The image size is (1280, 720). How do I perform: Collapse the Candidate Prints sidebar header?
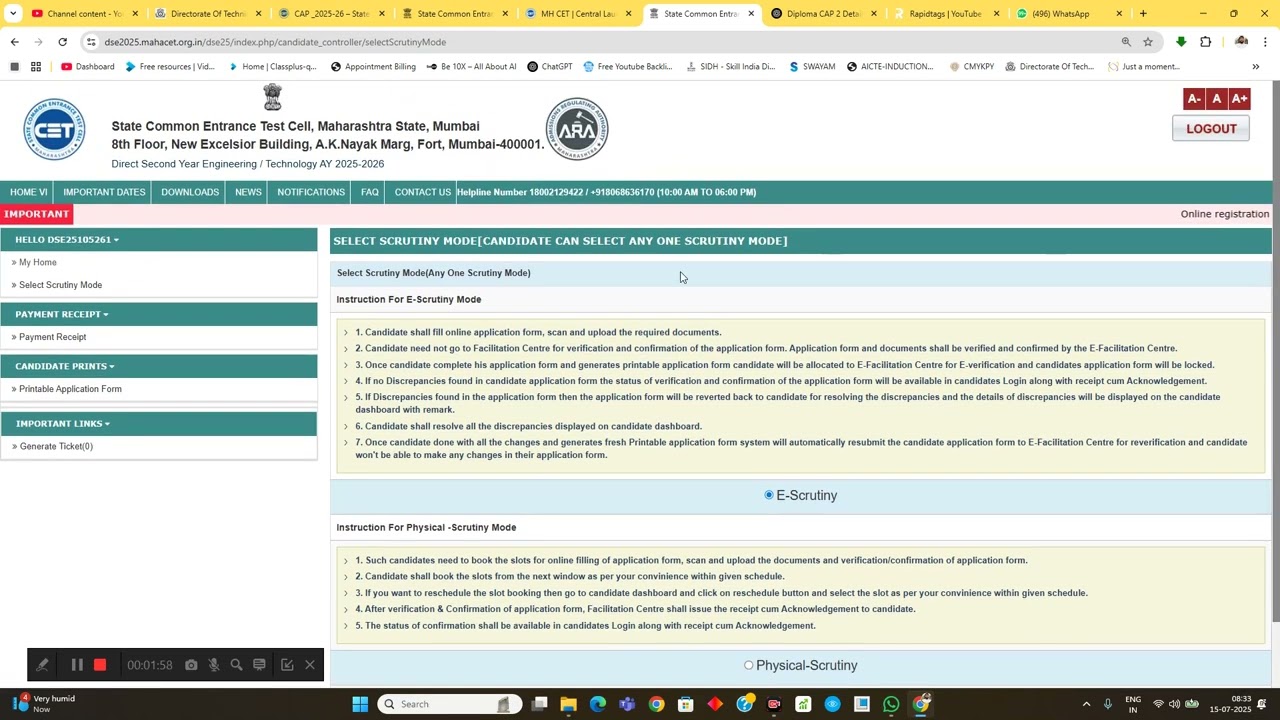pyautogui.click(x=159, y=366)
